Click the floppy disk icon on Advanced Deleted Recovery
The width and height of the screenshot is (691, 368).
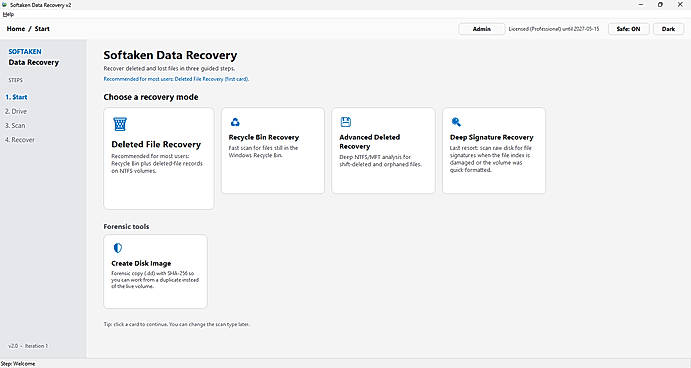click(346, 122)
